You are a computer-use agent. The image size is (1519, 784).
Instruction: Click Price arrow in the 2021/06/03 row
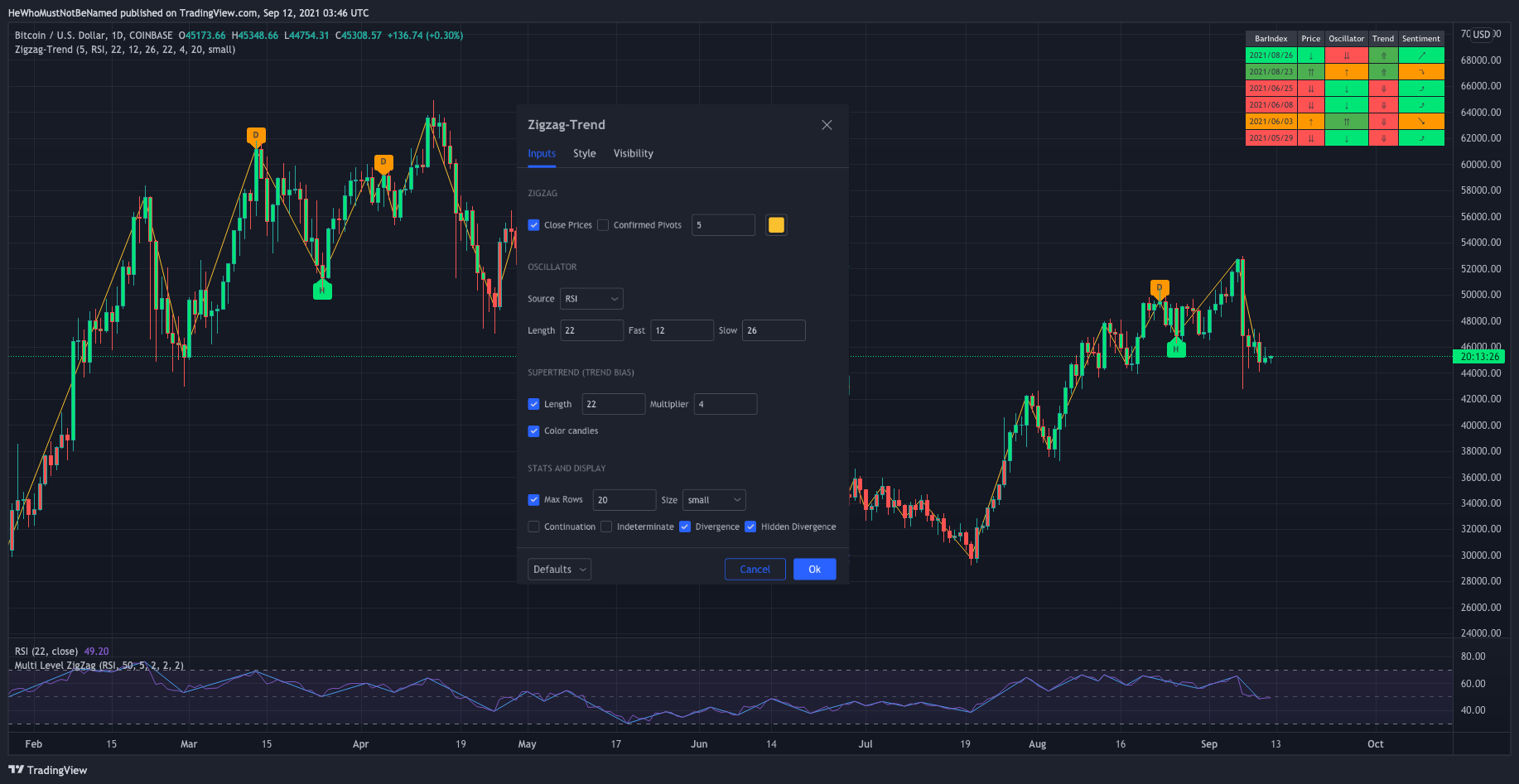(1311, 122)
